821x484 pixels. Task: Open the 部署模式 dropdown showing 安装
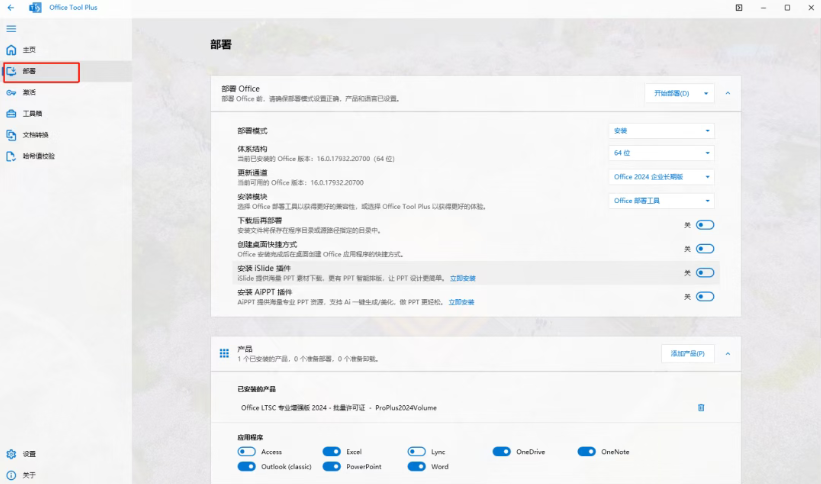click(x=661, y=131)
